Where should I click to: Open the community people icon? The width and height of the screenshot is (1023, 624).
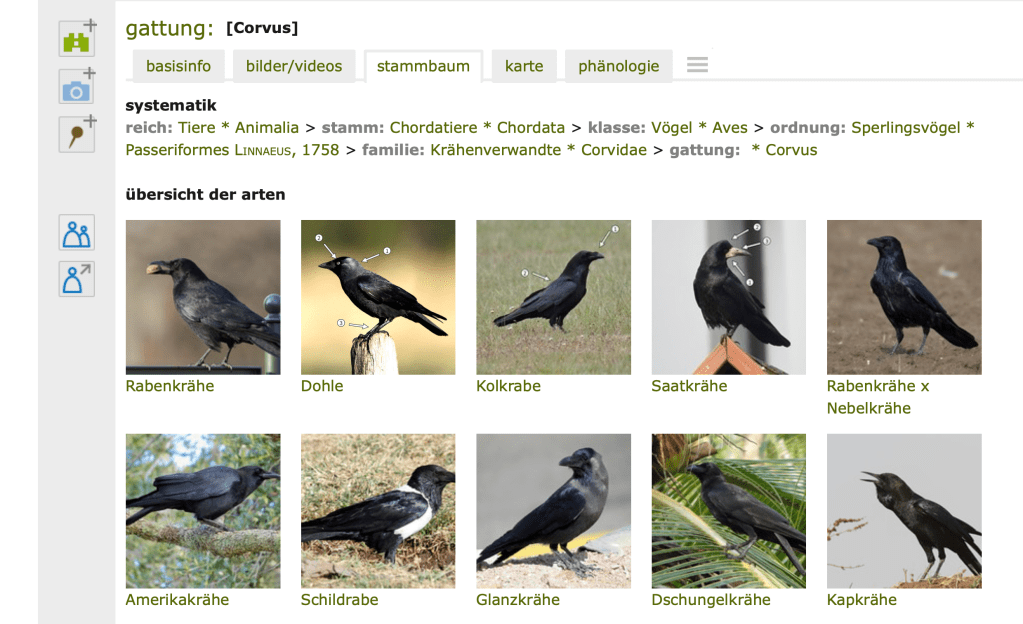point(76,232)
